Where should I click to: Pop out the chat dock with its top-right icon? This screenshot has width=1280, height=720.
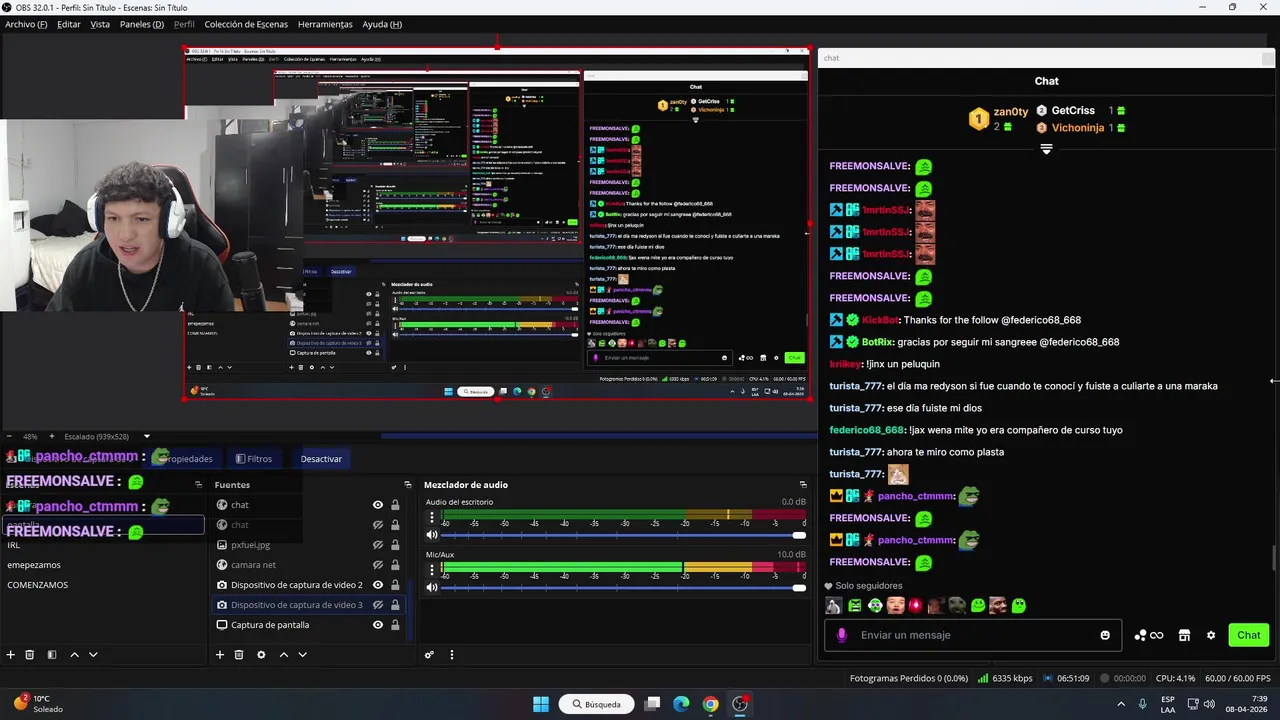(x=1268, y=58)
